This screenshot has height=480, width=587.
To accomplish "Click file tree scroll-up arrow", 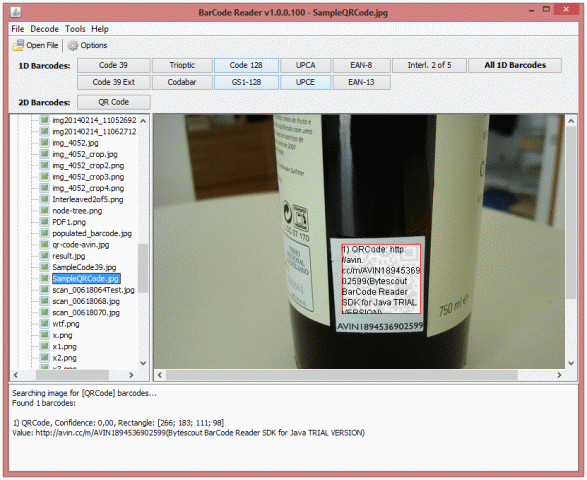I will (143, 121).
